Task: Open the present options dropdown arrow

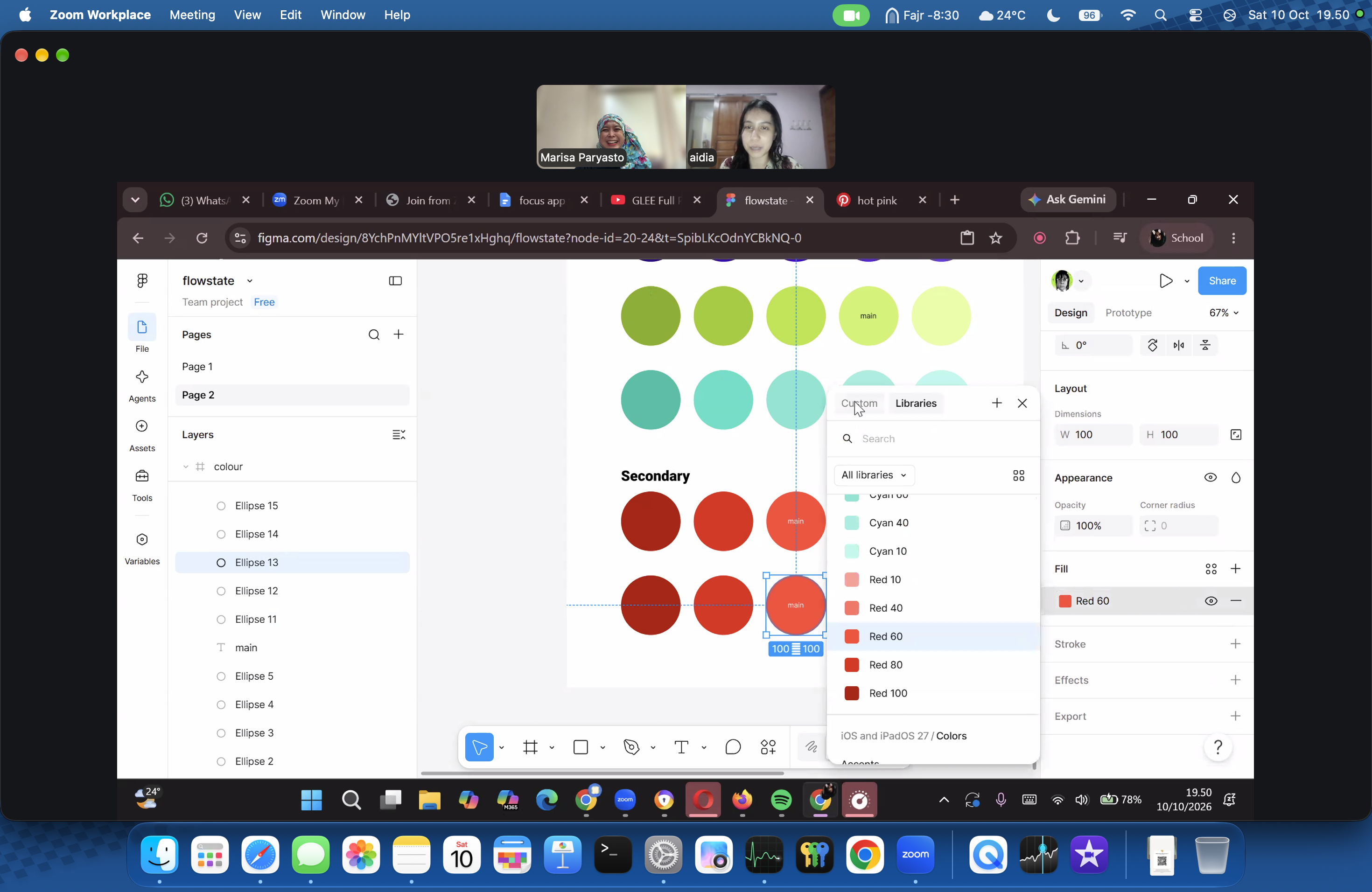Action: point(1187,281)
